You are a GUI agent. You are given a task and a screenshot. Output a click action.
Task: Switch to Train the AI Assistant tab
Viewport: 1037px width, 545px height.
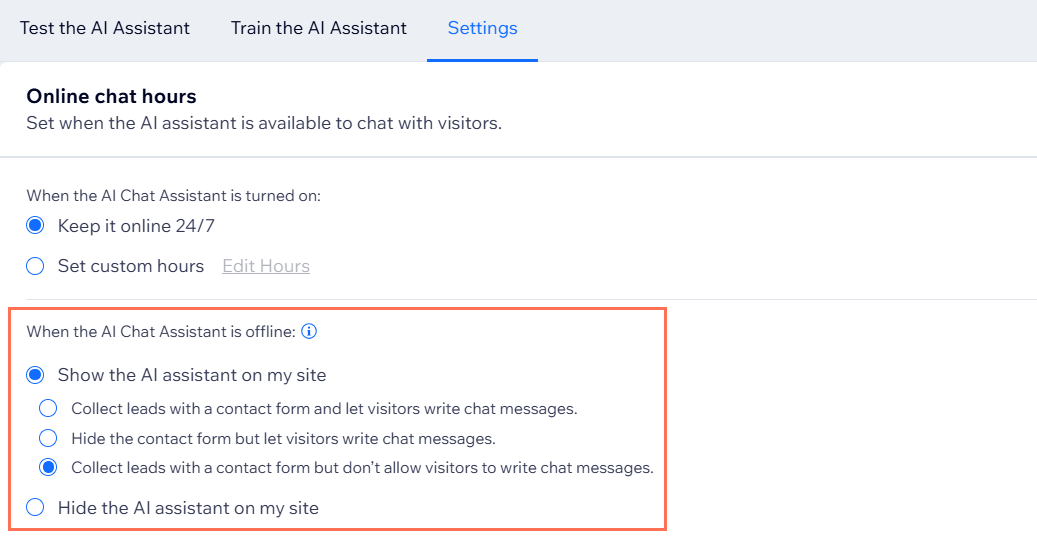pos(319,28)
